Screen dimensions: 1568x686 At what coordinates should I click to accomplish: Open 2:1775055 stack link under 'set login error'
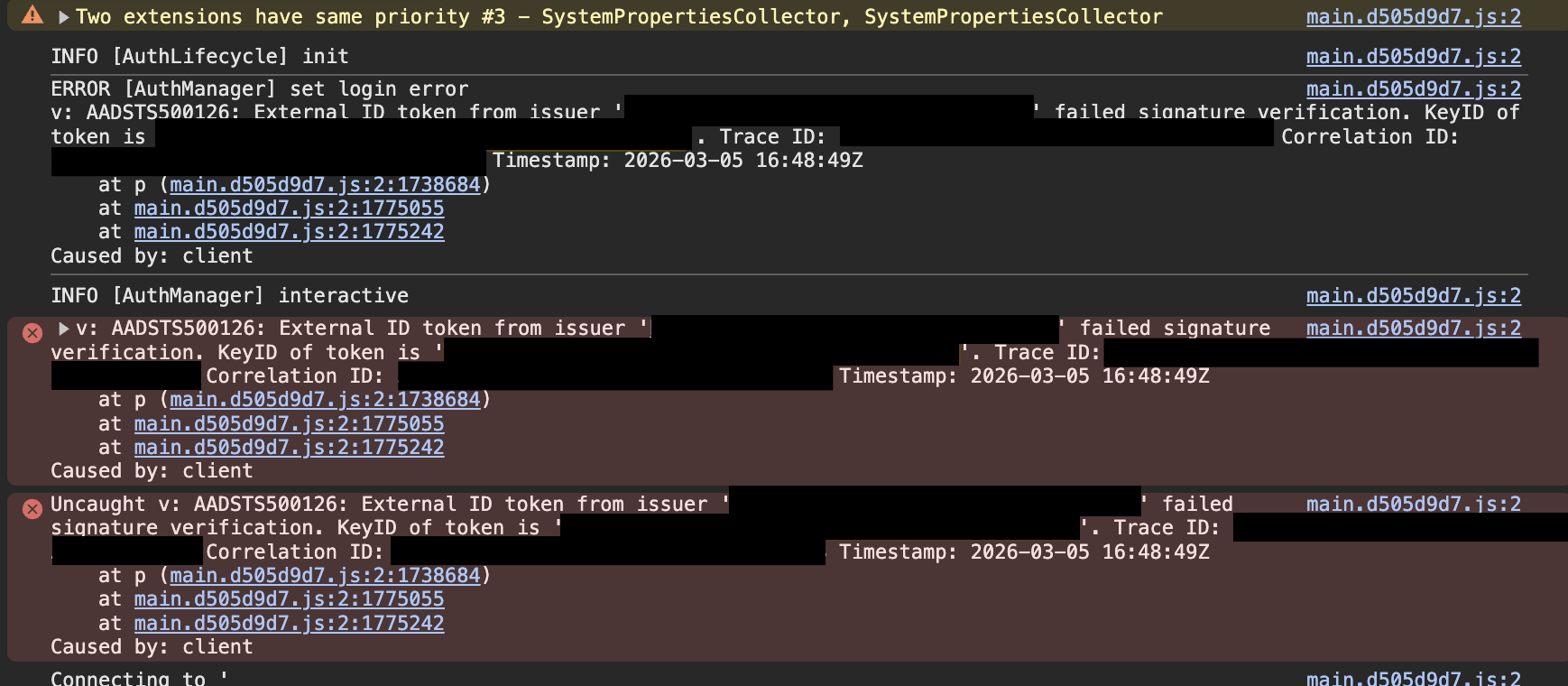click(289, 209)
